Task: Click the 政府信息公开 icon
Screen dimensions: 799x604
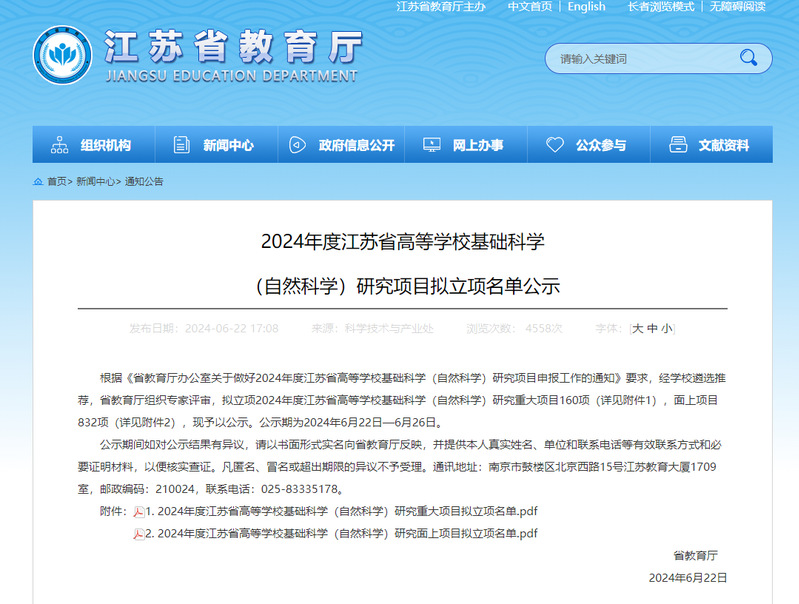Action: click(297, 145)
